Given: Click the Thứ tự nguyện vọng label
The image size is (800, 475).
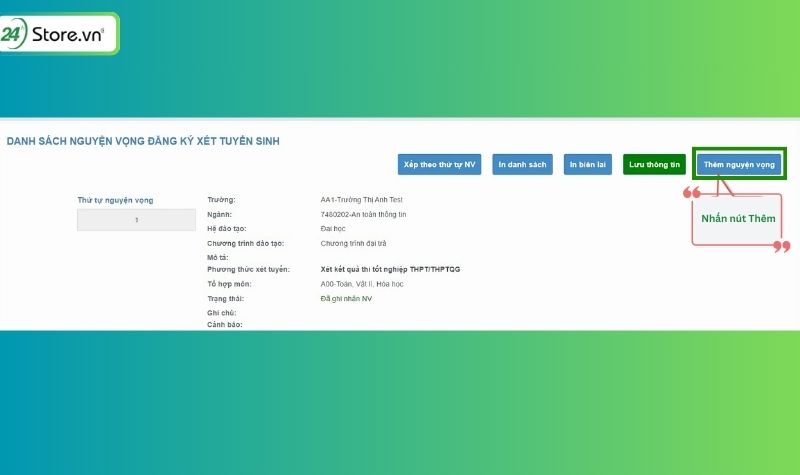Looking at the screenshot, I should (x=115, y=200).
